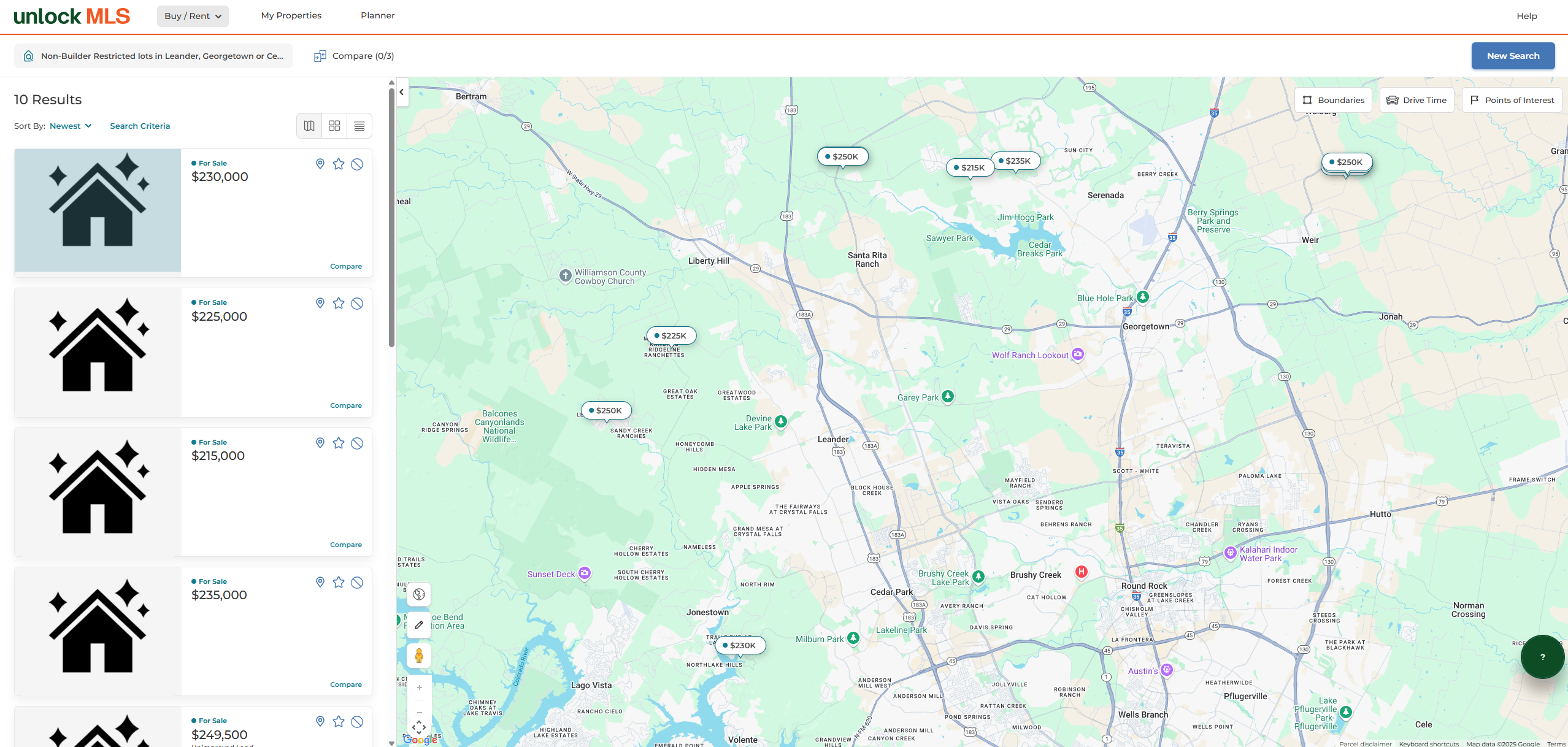View the Search Criteria

[140, 126]
